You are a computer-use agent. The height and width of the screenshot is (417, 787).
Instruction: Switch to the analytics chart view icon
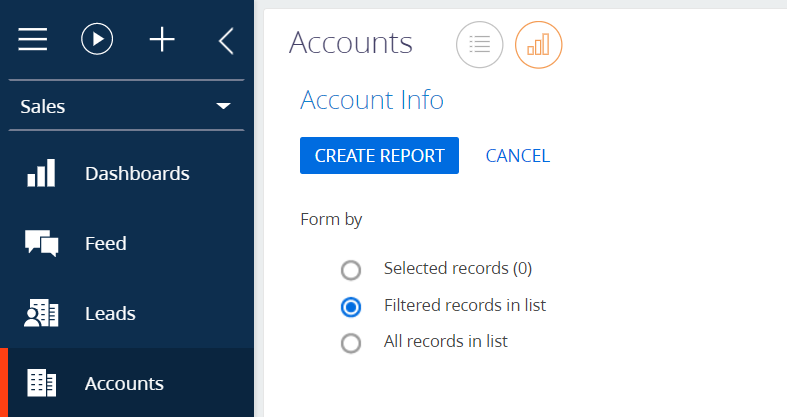[x=539, y=45]
